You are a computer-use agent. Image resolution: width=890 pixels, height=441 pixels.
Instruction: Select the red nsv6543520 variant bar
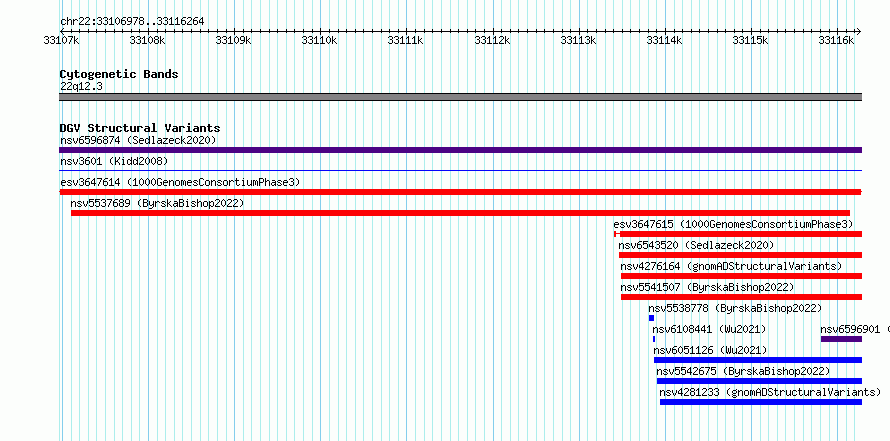tap(740, 255)
